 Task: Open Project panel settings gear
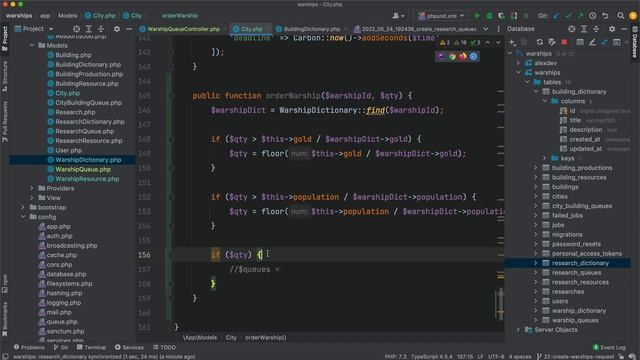[117, 29]
